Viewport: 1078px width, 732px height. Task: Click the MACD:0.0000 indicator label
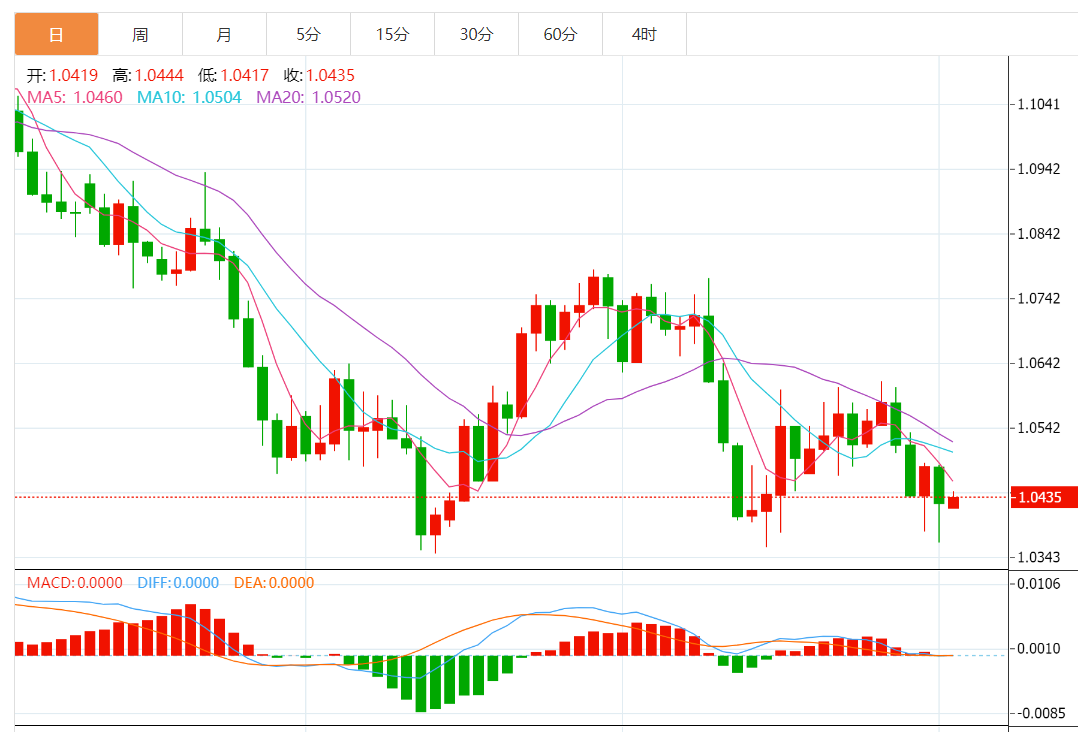click(x=74, y=583)
